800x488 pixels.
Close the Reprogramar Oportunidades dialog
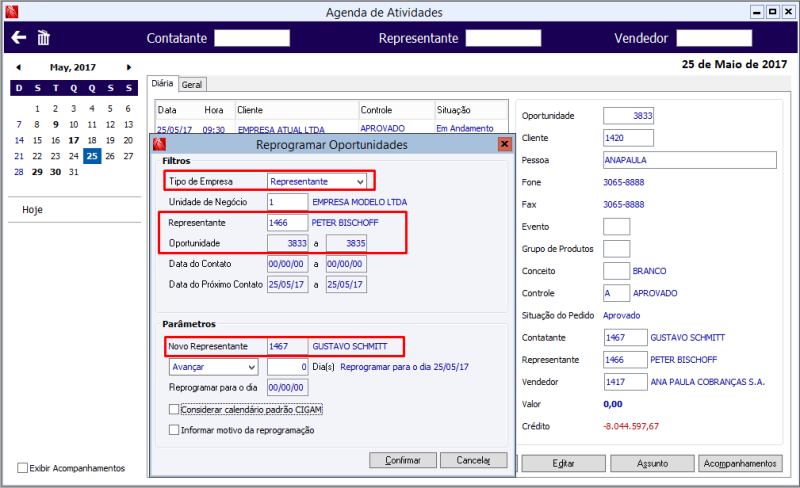click(505, 144)
